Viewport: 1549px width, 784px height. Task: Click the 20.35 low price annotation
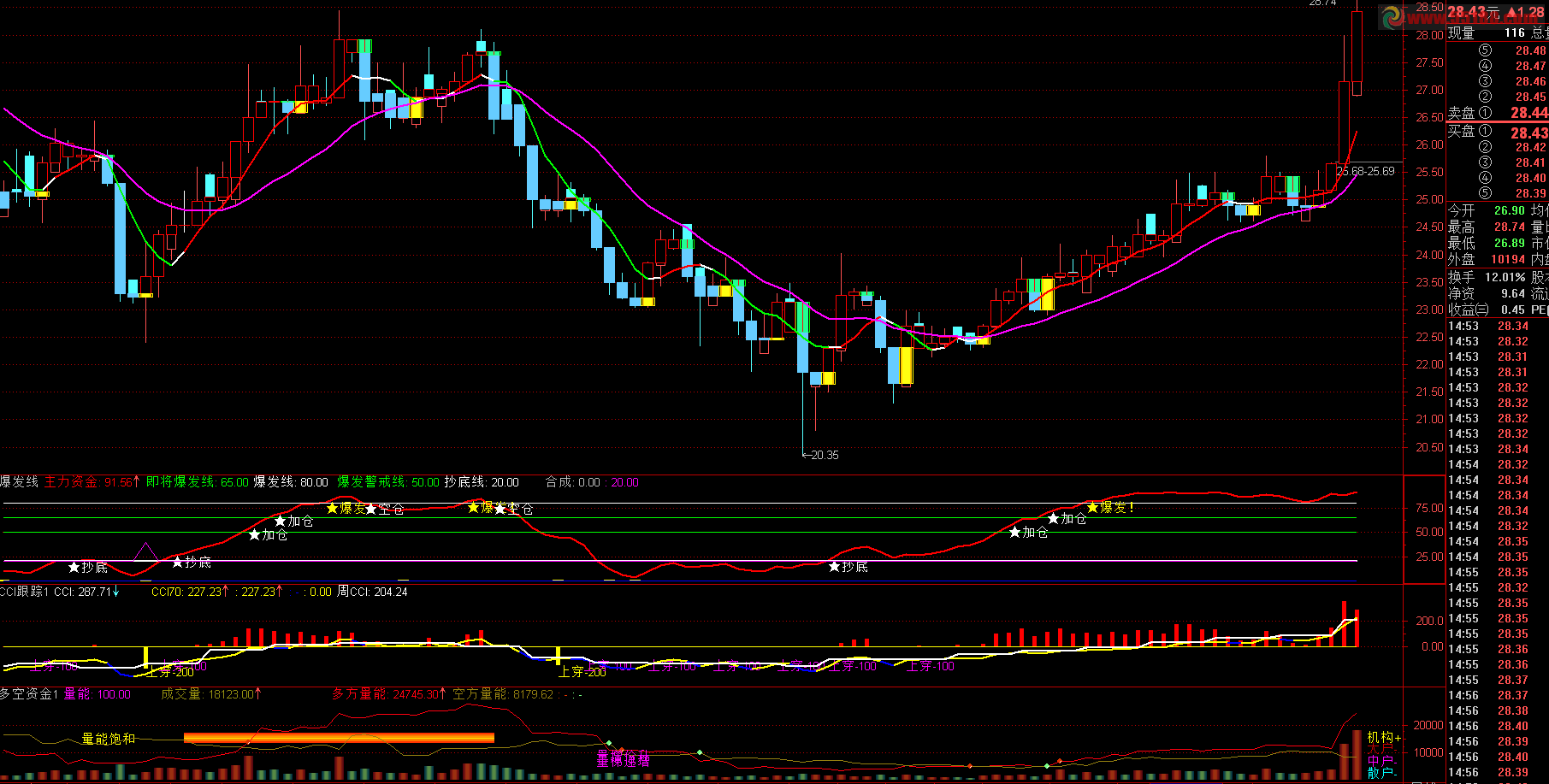coord(823,455)
